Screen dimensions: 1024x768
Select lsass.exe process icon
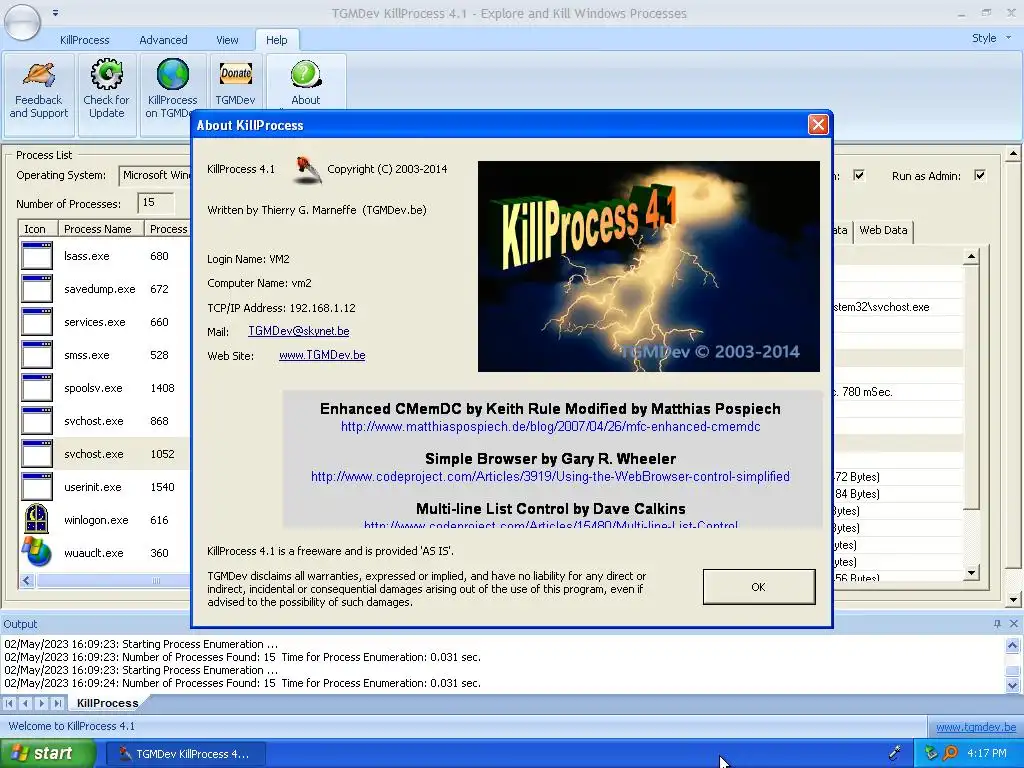[x=37, y=256]
